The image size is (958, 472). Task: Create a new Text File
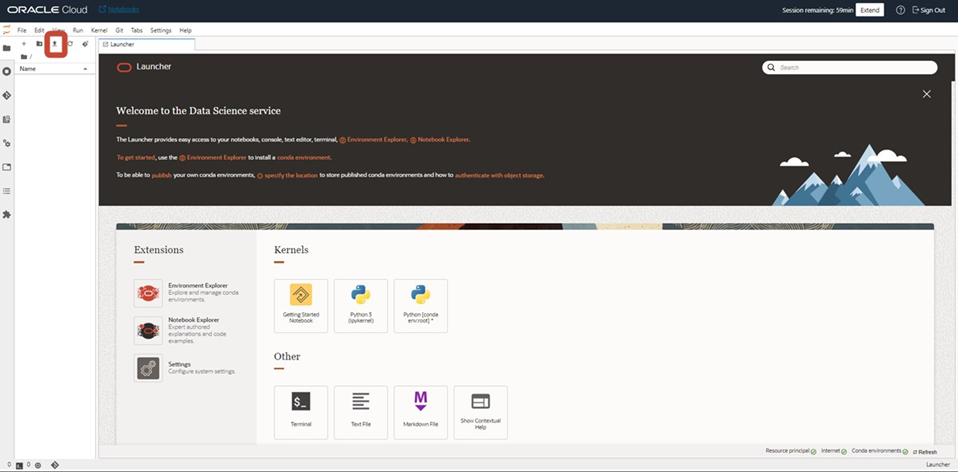pos(360,412)
